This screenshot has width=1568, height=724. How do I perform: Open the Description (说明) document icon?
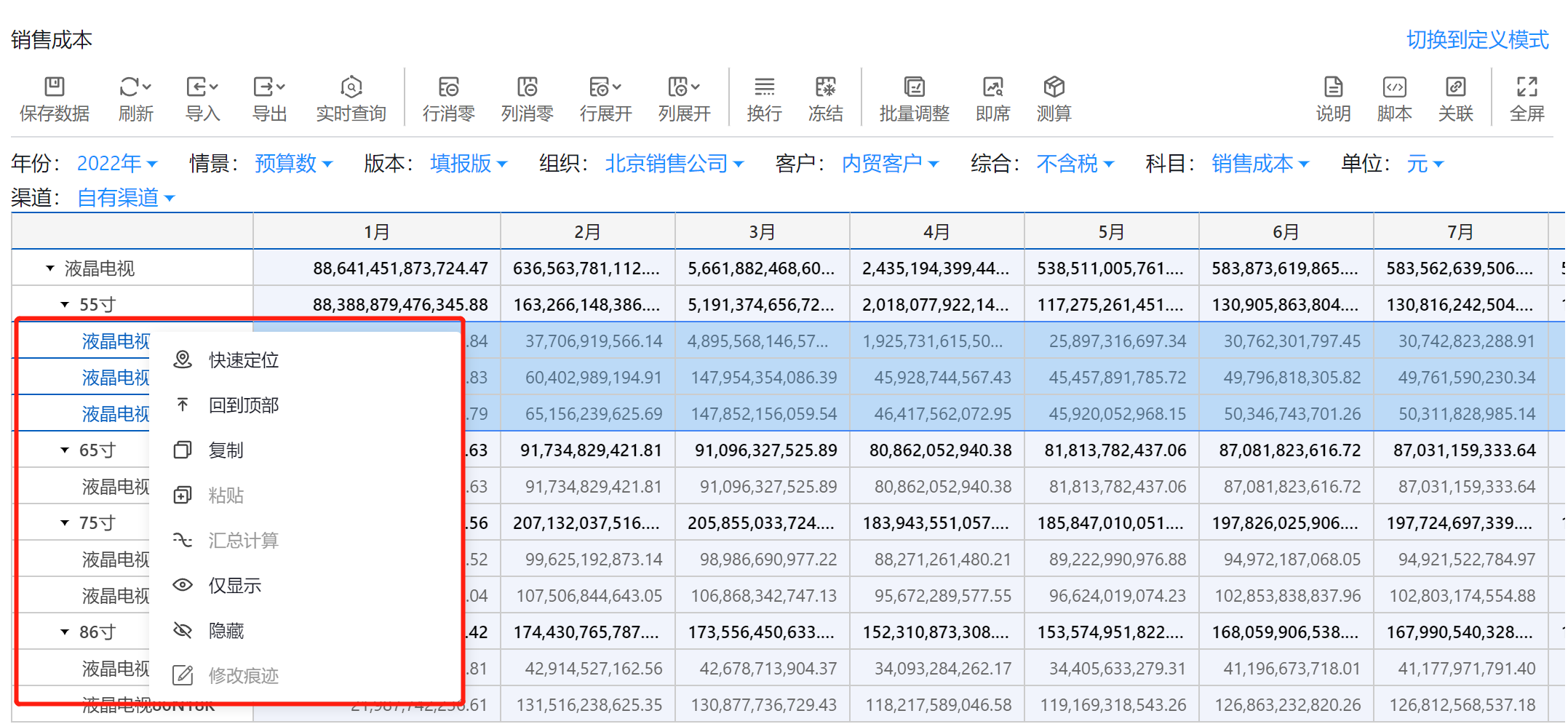coord(1333,87)
